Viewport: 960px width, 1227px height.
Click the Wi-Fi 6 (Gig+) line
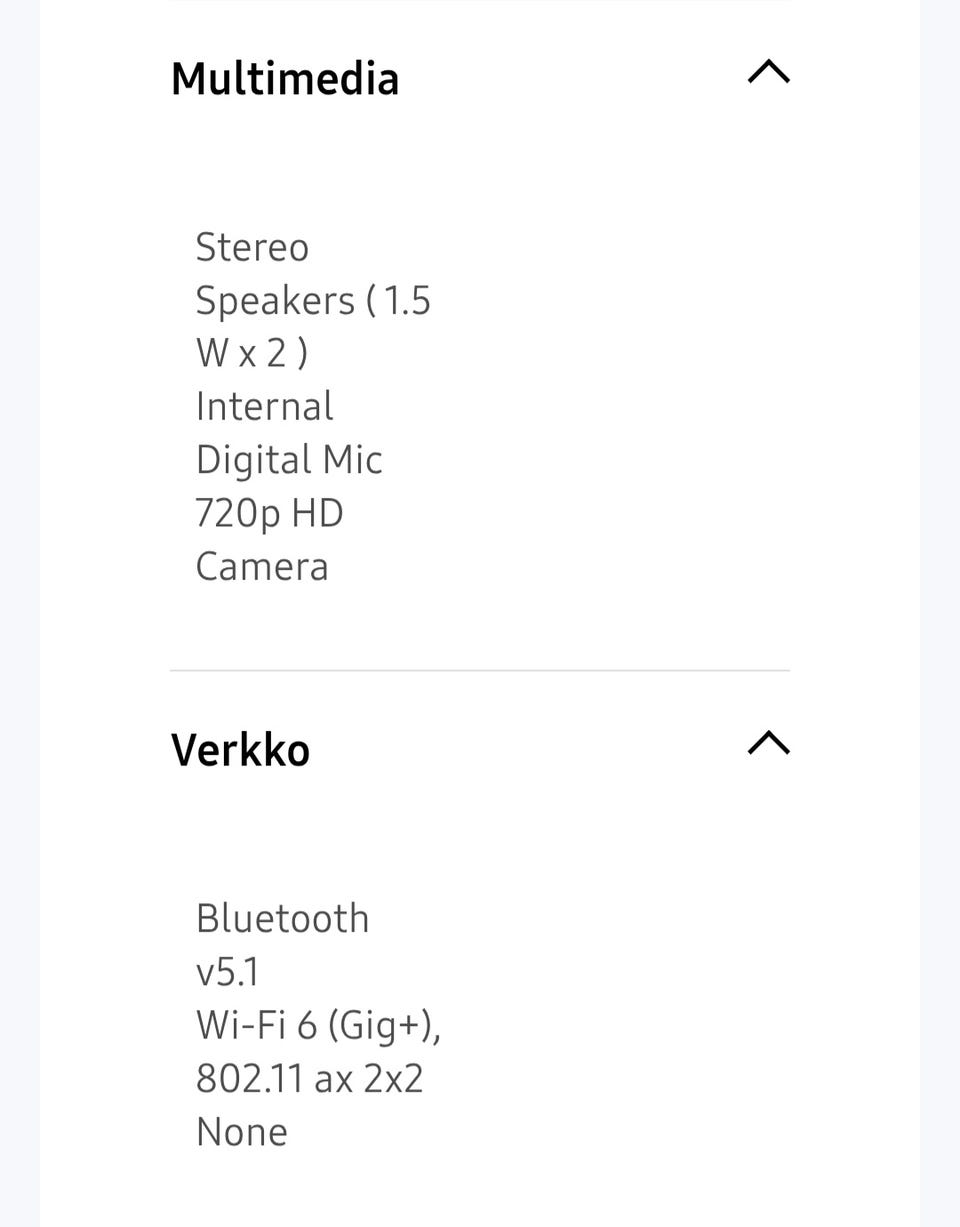click(318, 1025)
